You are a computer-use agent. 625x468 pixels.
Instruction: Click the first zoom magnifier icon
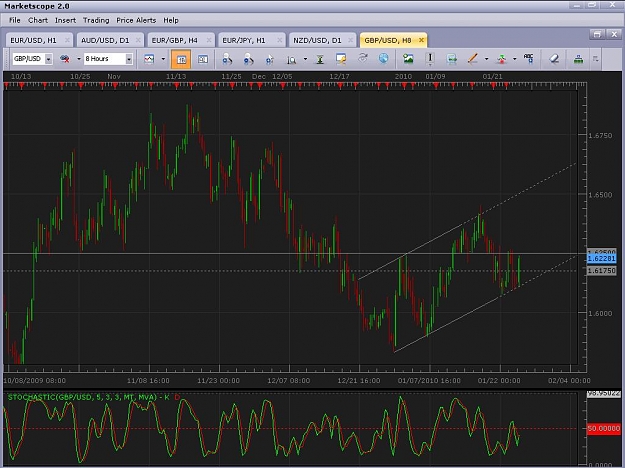coord(227,59)
